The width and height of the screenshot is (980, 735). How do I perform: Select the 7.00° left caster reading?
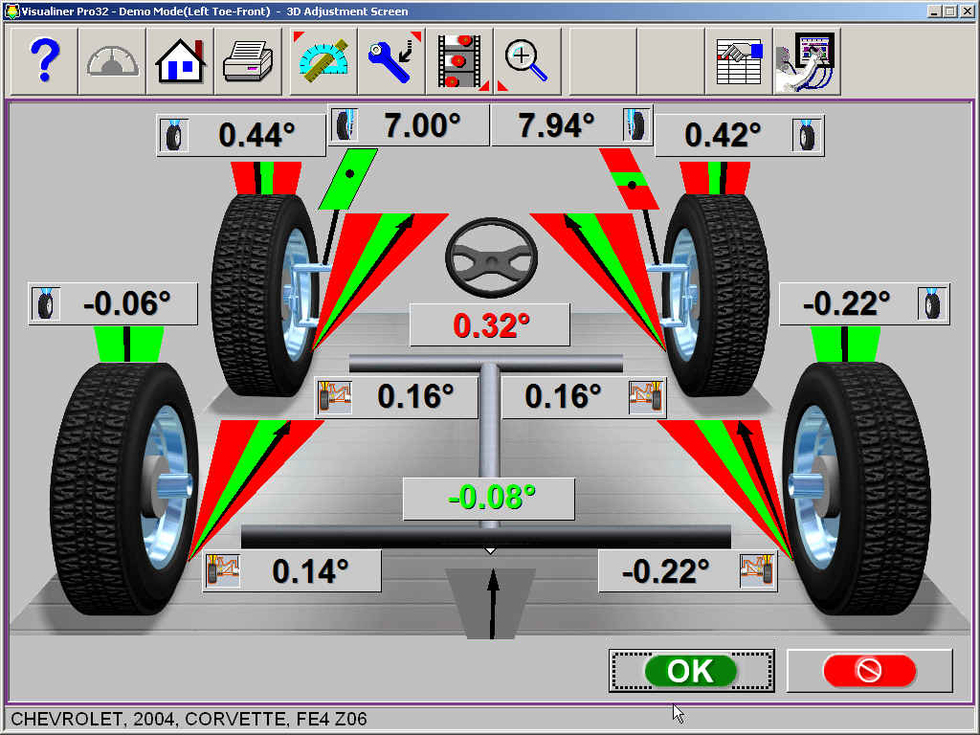click(421, 126)
